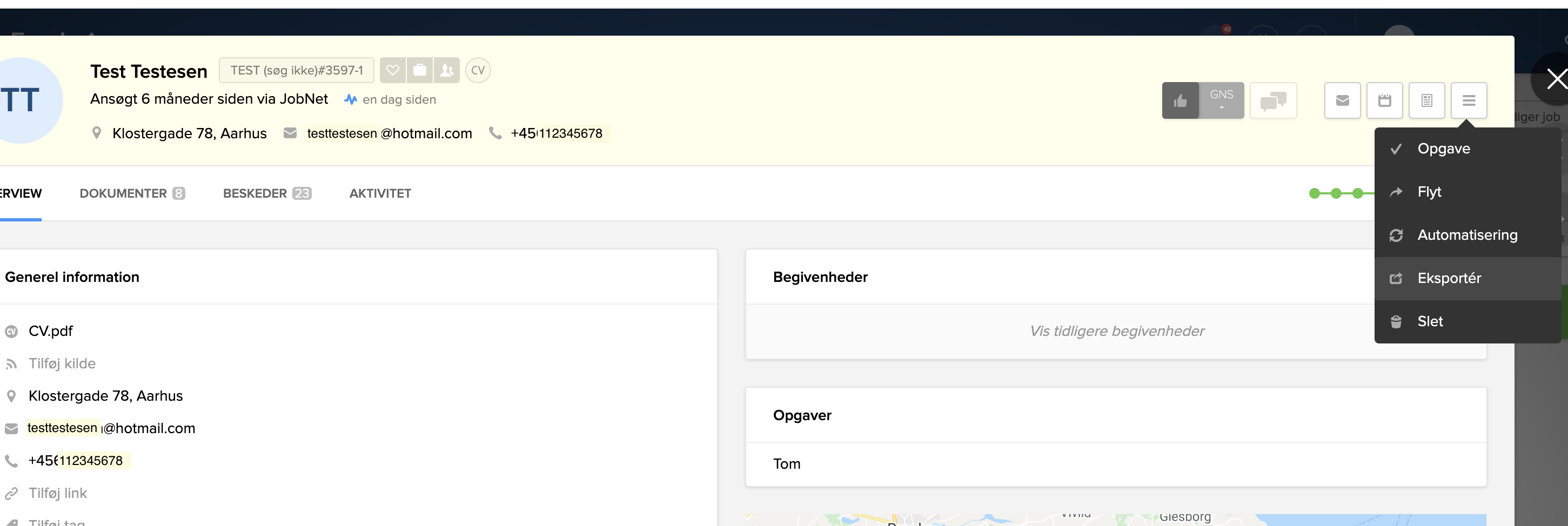Screen dimensions: 1568x526
Task: Open the round CV badge
Action: [478, 71]
